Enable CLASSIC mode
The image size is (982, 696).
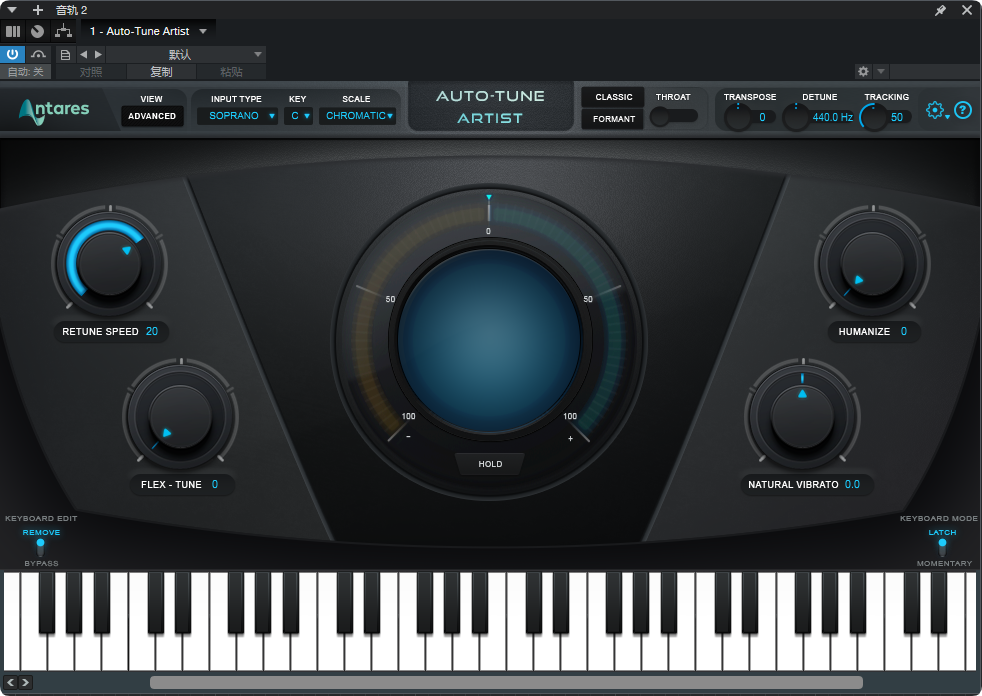pos(613,97)
